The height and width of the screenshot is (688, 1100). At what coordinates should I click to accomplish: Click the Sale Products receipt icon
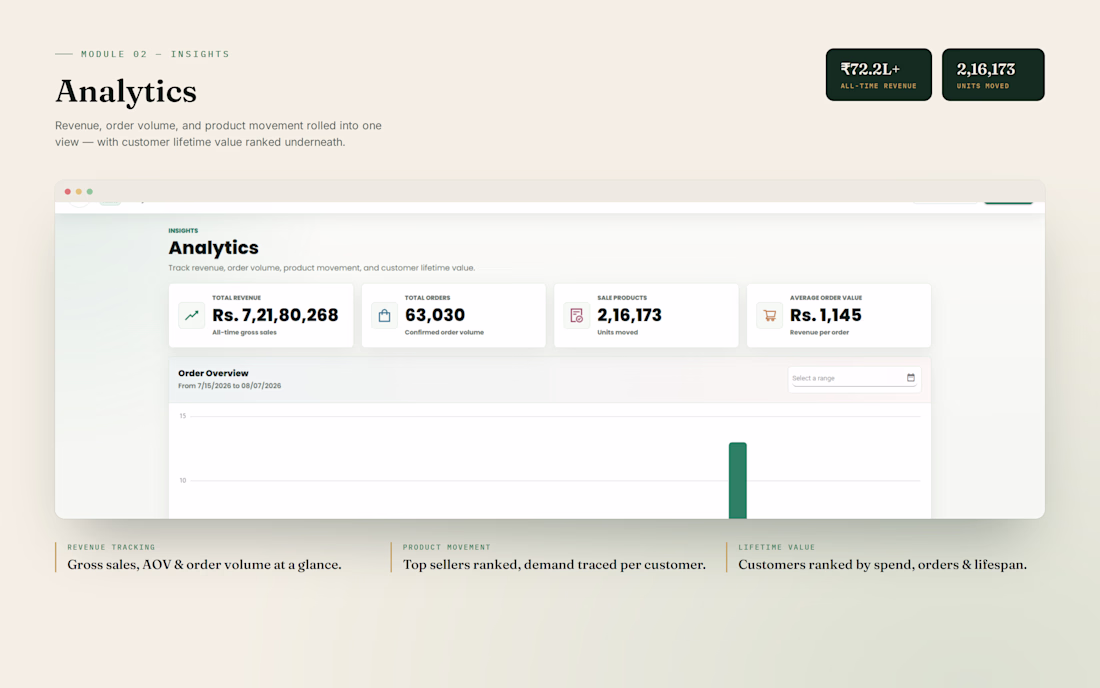[x=577, y=316]
